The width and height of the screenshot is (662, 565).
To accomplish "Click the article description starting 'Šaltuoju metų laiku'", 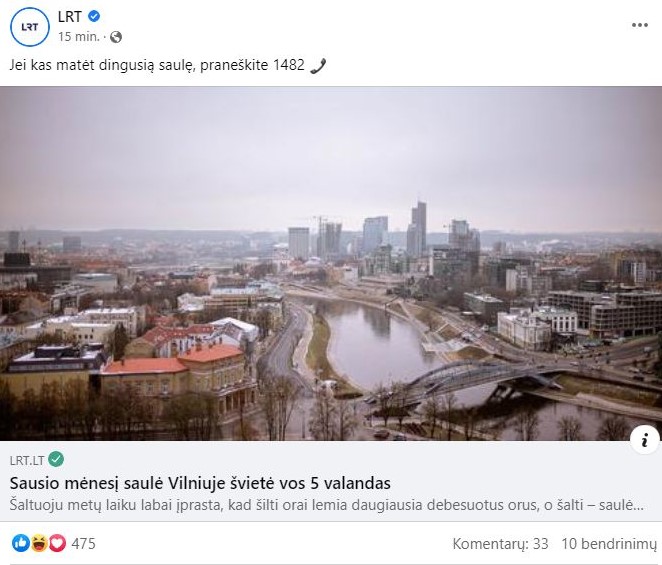I will [327, 505].
